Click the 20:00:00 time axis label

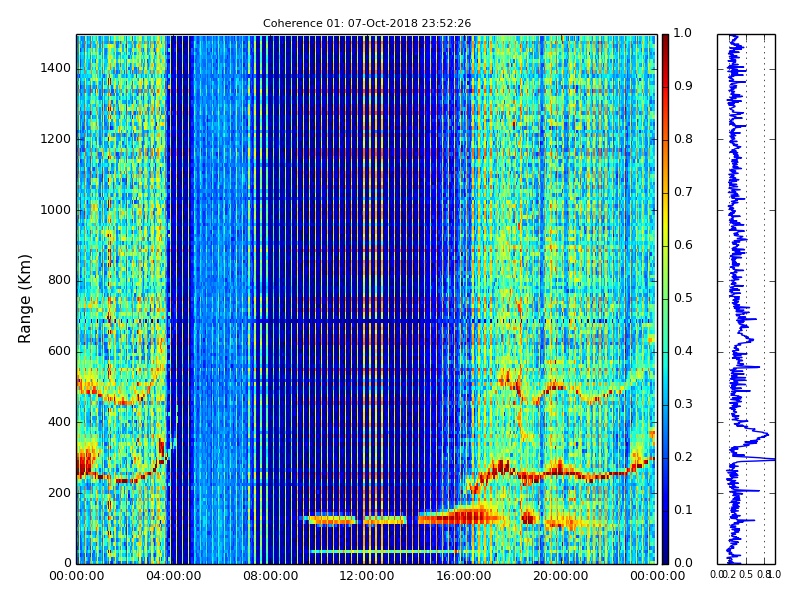[x=561, y=576]
